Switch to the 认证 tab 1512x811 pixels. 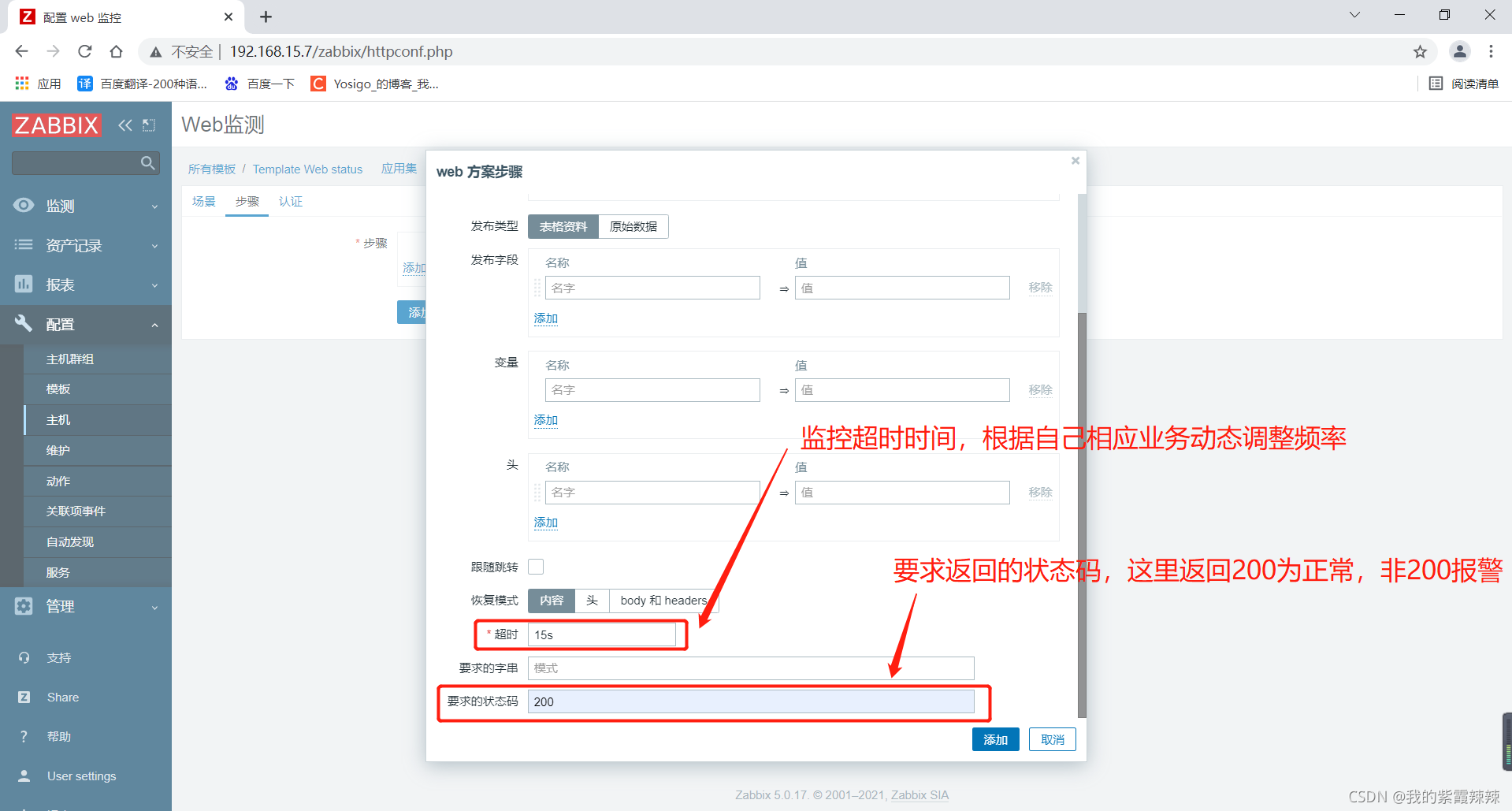tap(291, 202)
